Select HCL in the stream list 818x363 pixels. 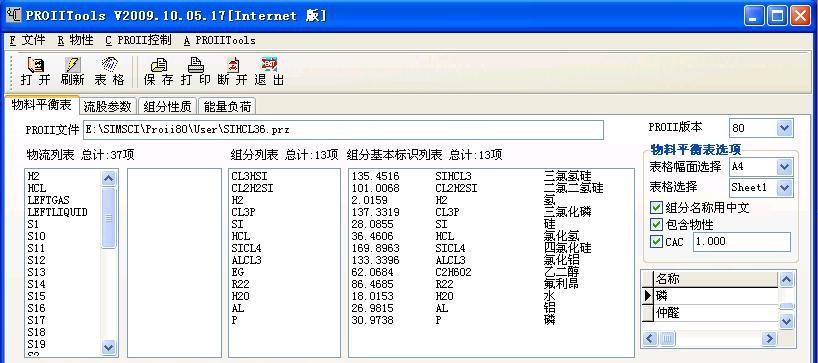click(37, 188)
